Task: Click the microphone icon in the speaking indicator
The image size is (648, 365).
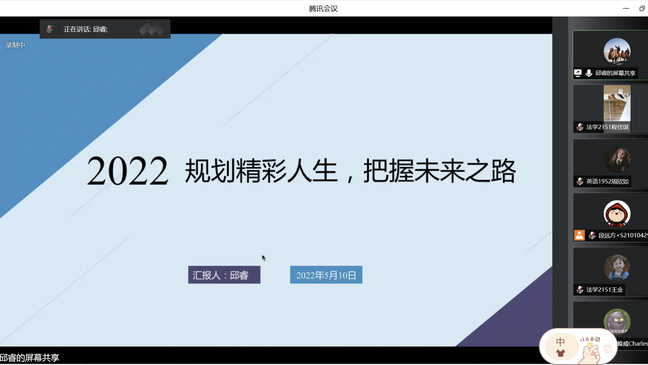Action: click(50, 29)
